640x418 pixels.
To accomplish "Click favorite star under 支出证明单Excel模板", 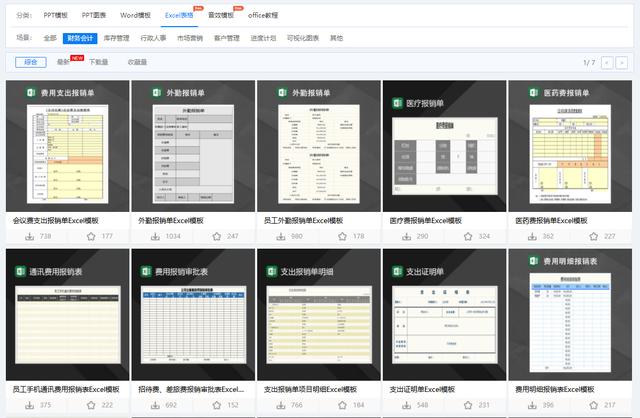I will coord(470,405).
